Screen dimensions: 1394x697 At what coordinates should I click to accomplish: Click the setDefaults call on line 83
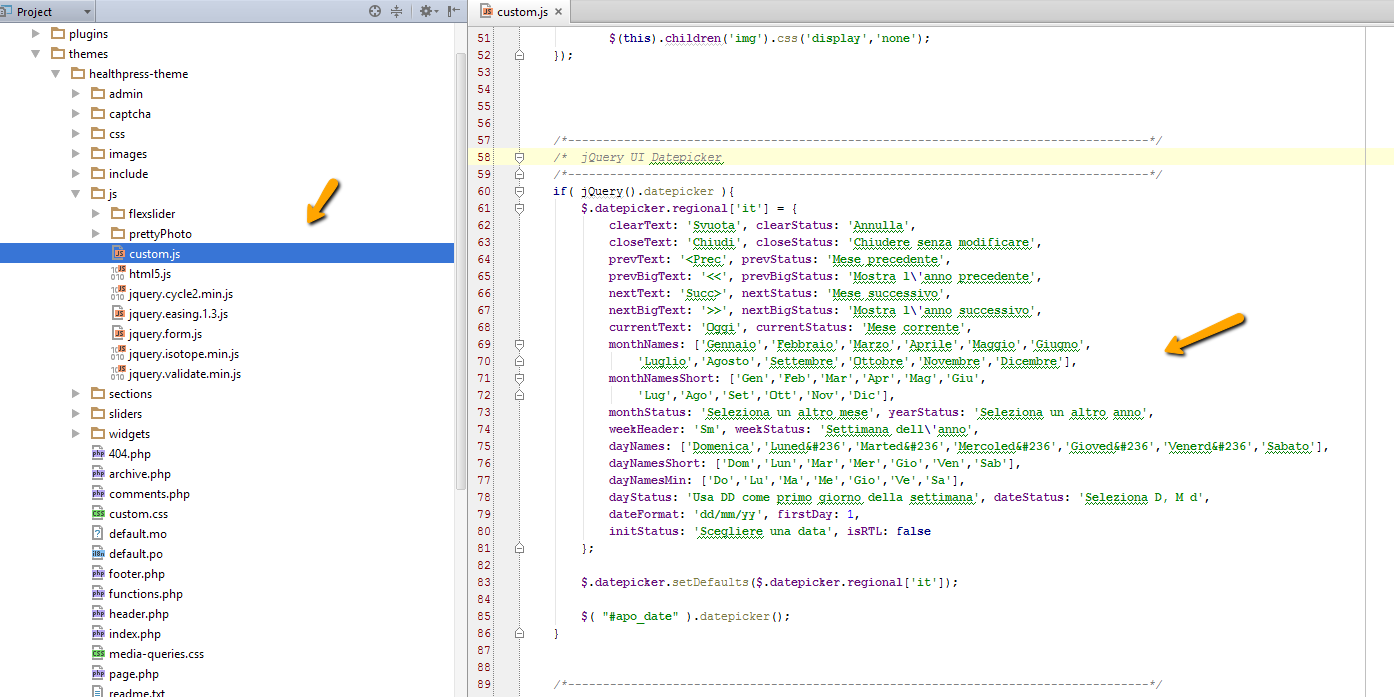click(x=711, y=582)
